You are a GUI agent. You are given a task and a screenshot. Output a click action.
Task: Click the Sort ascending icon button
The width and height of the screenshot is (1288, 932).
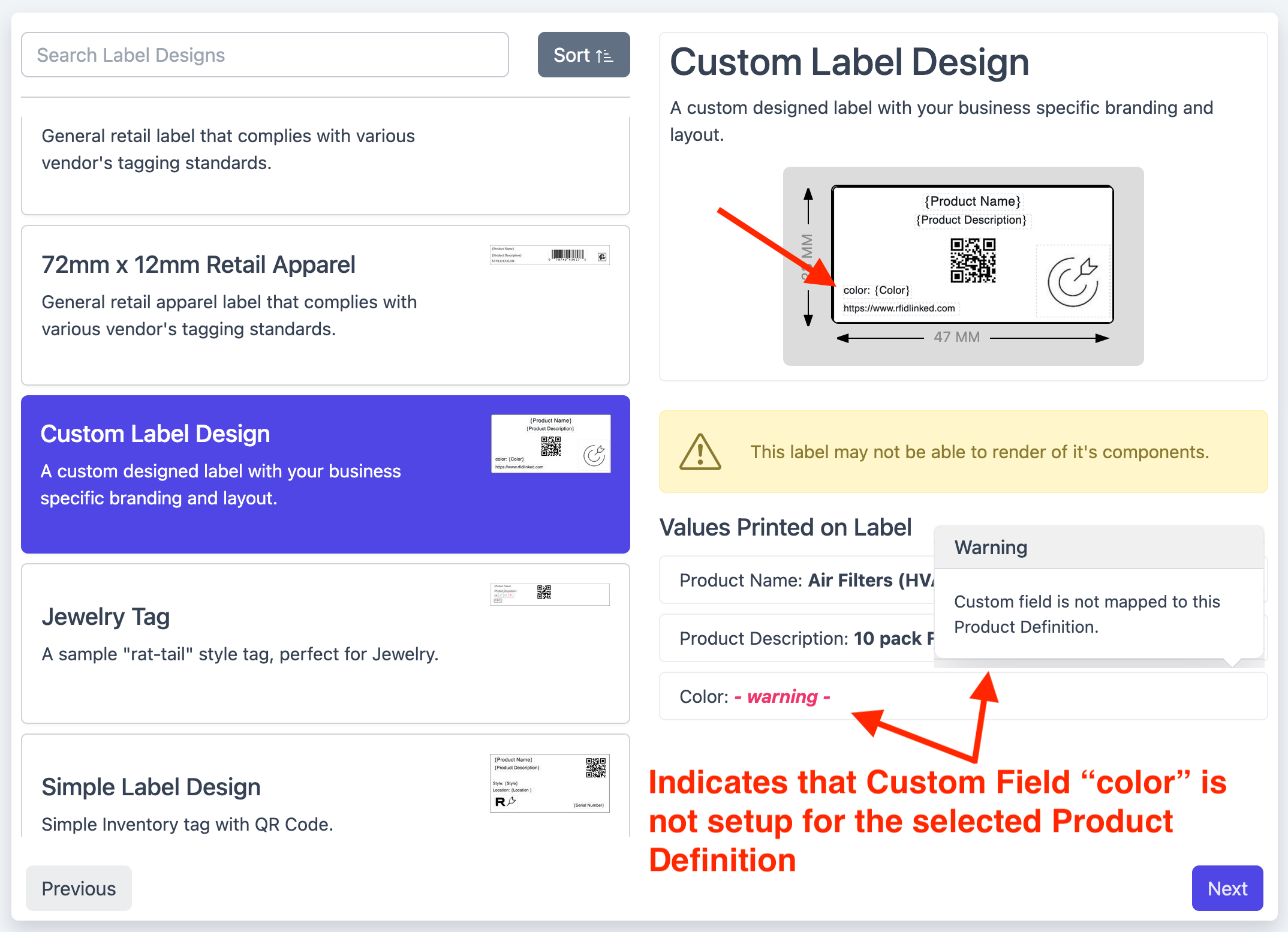click(583, 55)
